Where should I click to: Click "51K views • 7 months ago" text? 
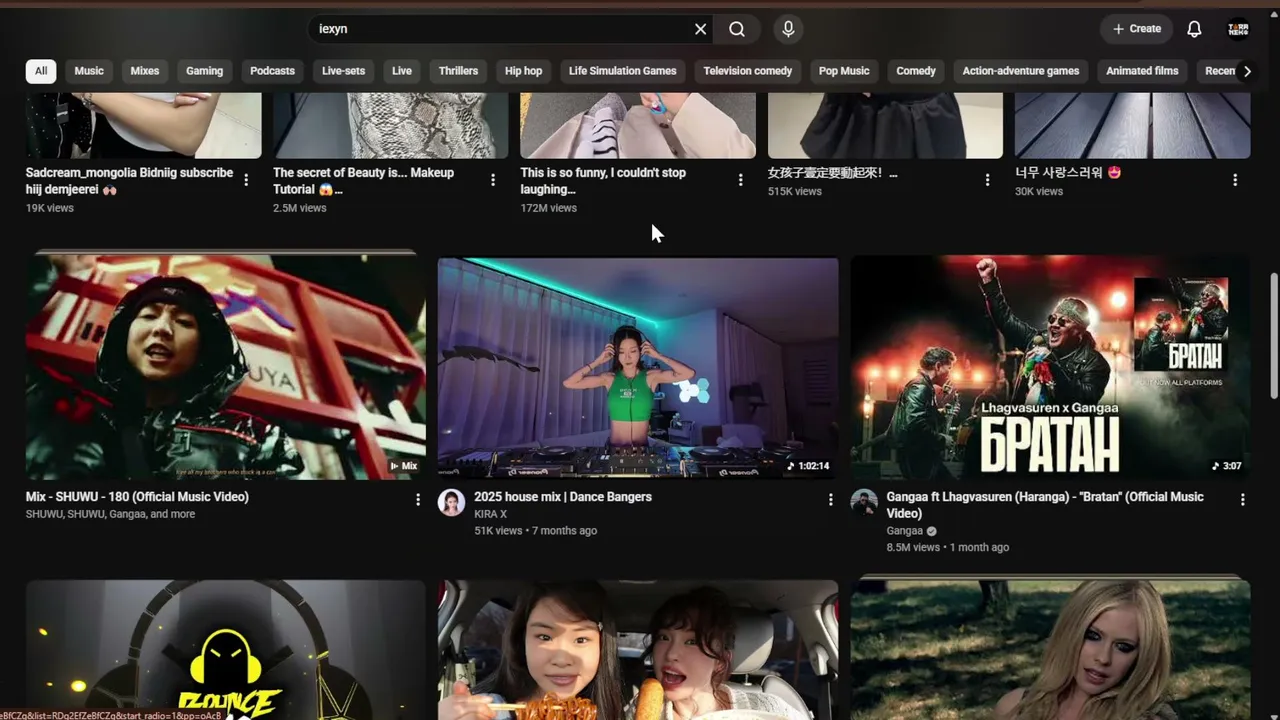click(x=535, y=531)
